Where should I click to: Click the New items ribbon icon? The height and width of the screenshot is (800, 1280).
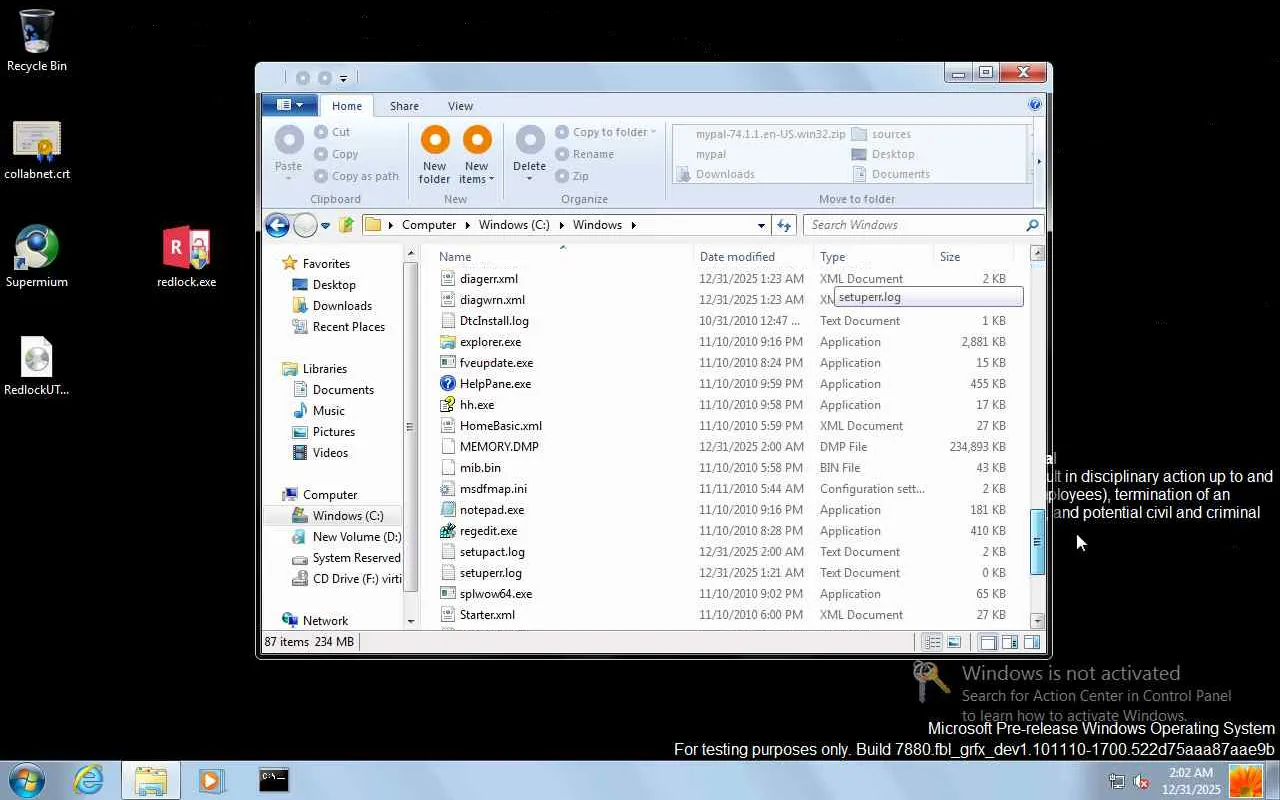pyautogui.click(x=477, y=140)
